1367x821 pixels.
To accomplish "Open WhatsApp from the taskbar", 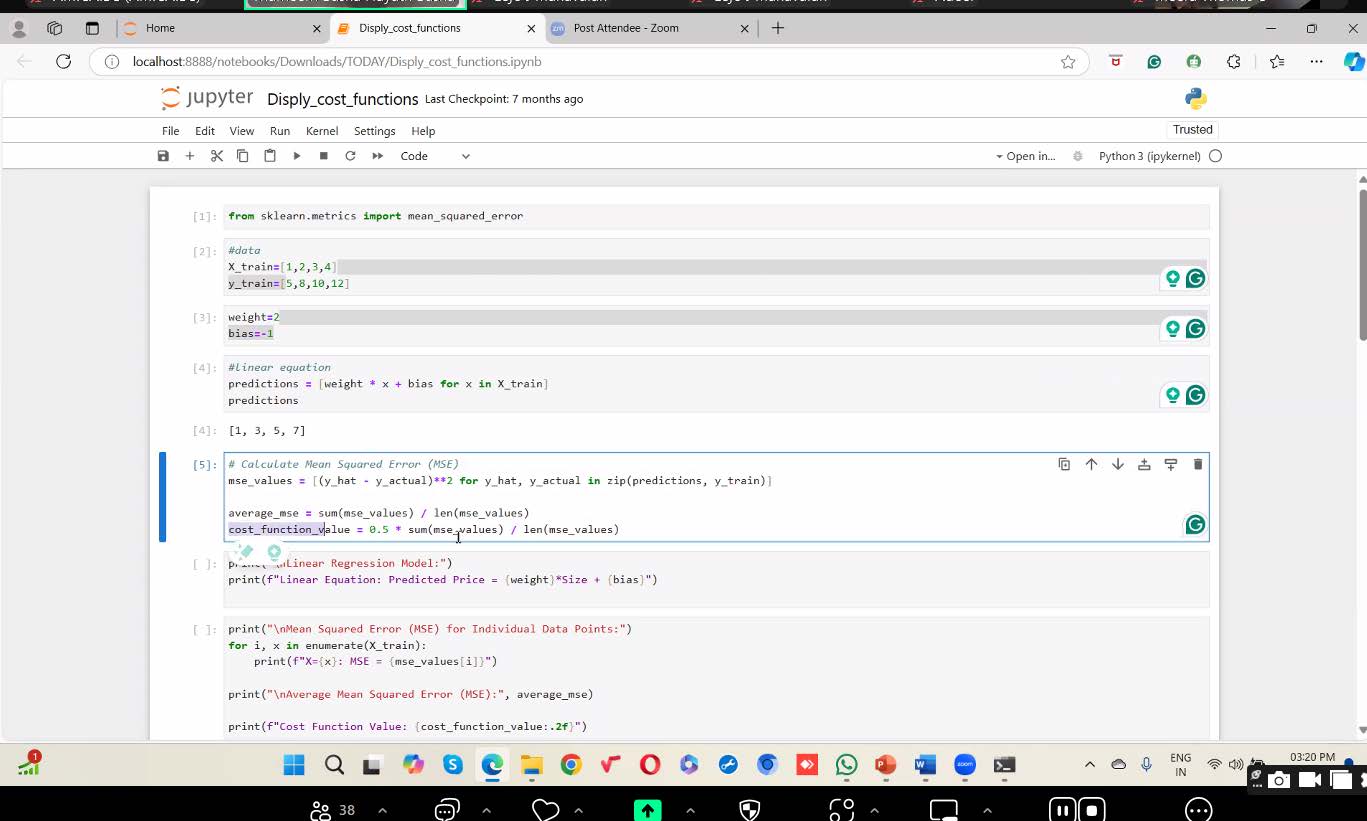I will point(847,765).
